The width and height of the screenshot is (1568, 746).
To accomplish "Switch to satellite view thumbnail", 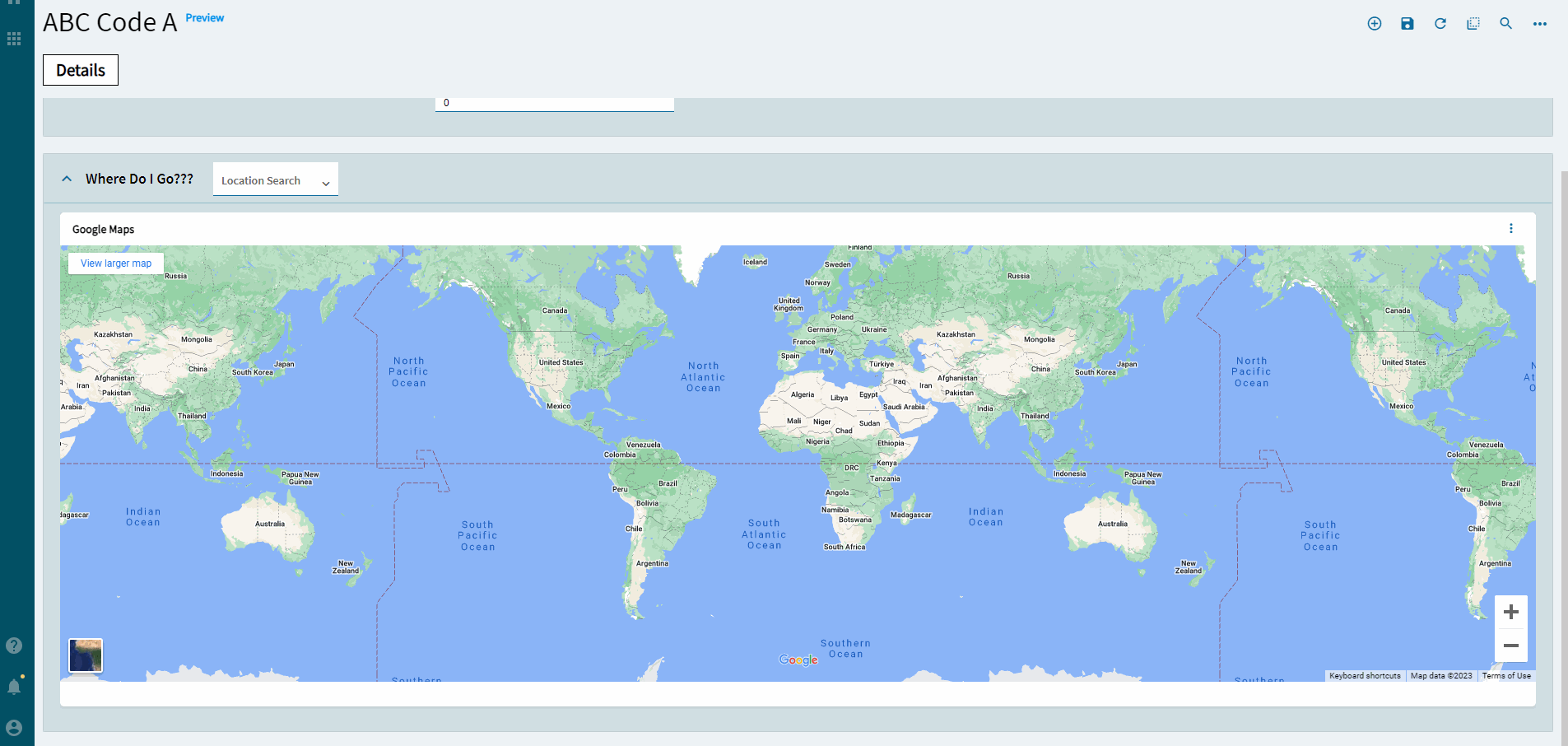I will tap(86, 655).
